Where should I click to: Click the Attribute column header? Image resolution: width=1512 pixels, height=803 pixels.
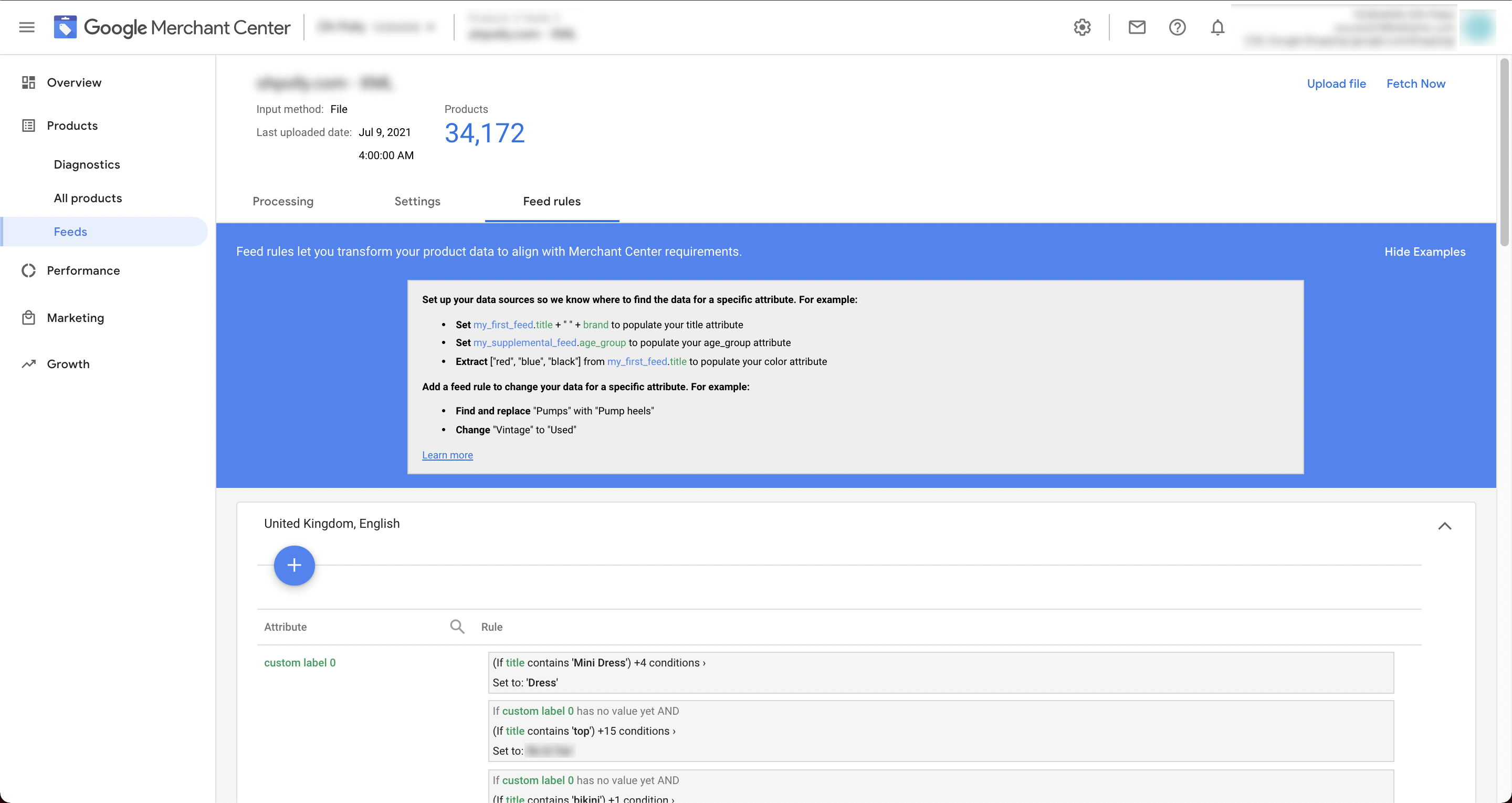(x=285, y=627)
